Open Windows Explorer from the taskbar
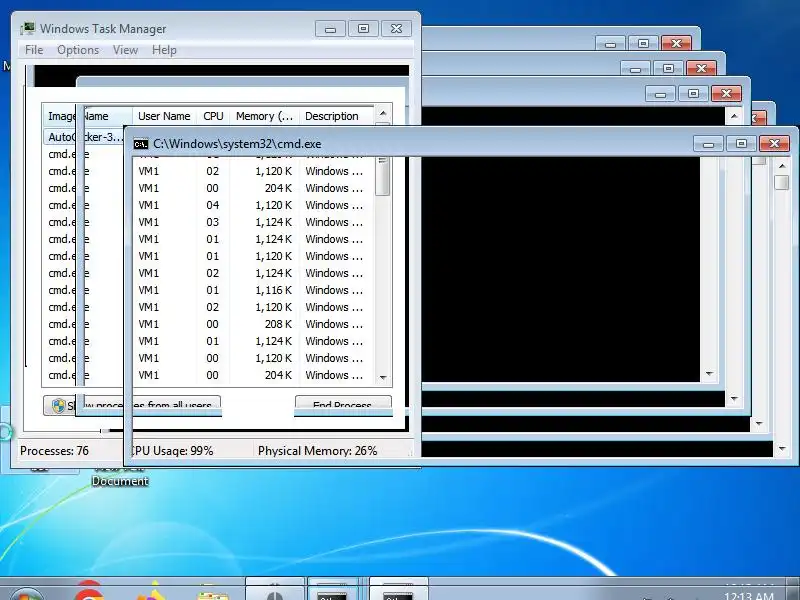This screenshot has height=600, width=800. 213,593
